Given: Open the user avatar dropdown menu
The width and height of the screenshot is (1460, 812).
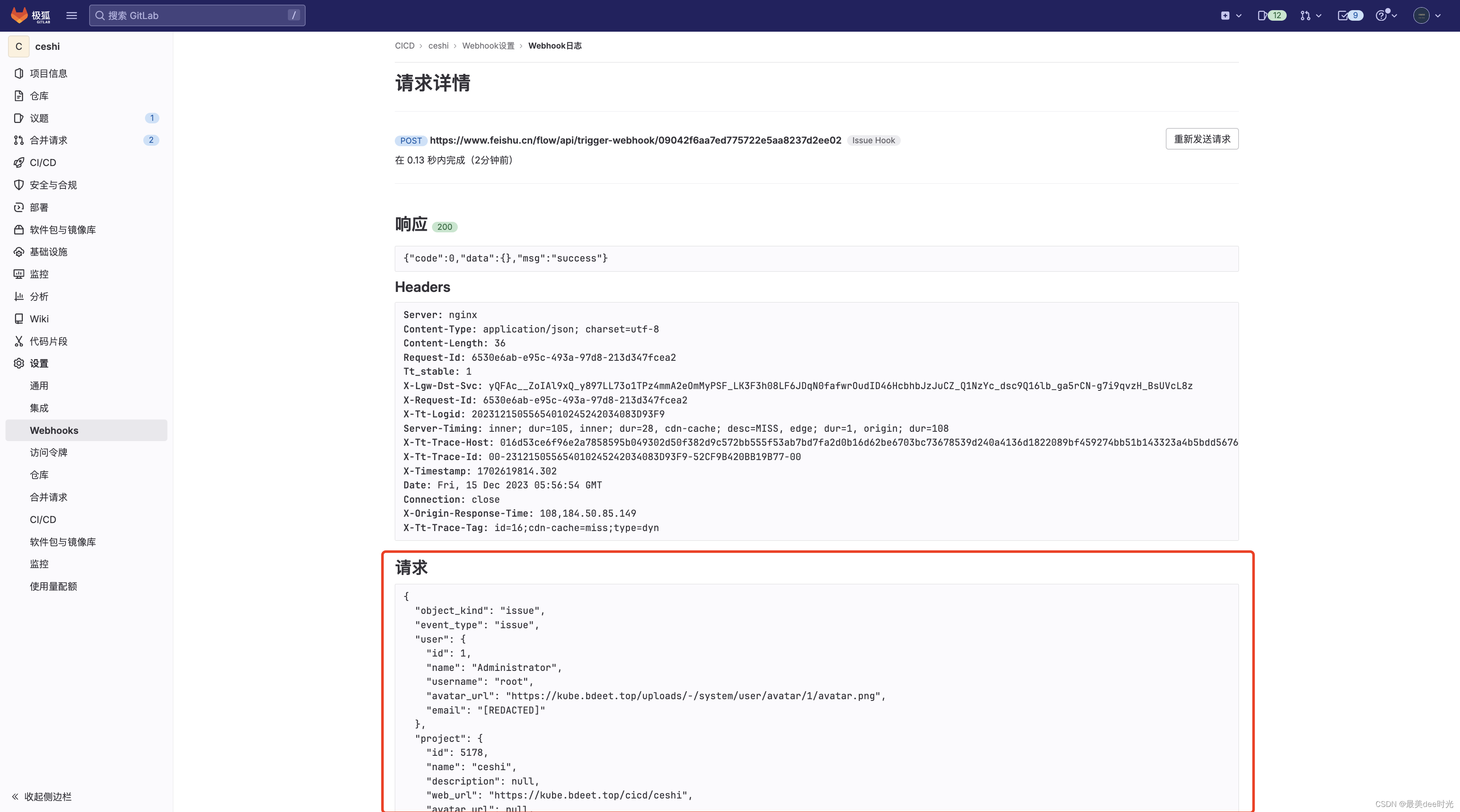Looking at the screenshot, I should tap(1427, 15).
